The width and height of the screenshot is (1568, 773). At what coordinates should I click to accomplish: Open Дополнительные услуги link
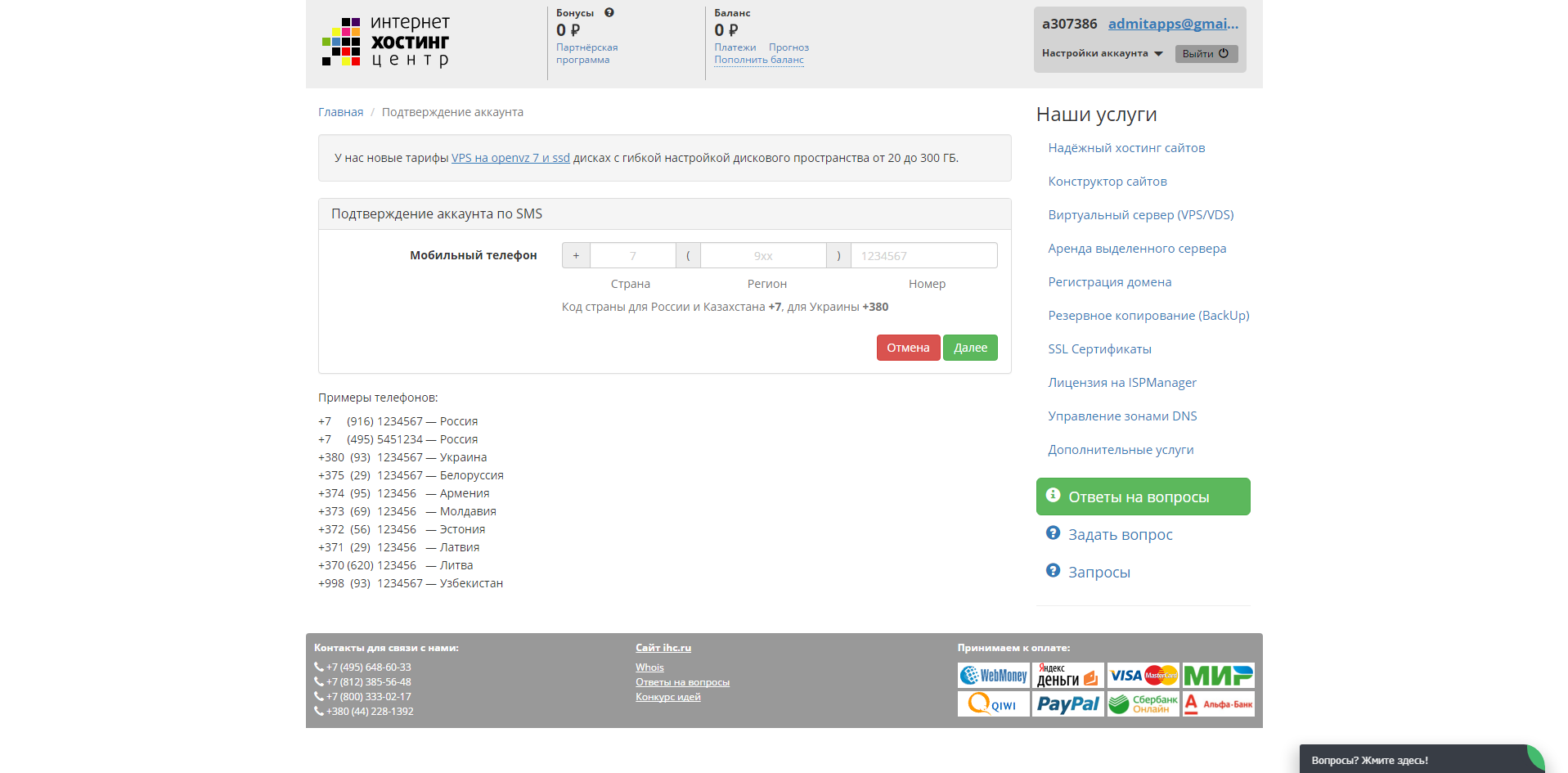pyautogui.click(x=1121, y=450)
